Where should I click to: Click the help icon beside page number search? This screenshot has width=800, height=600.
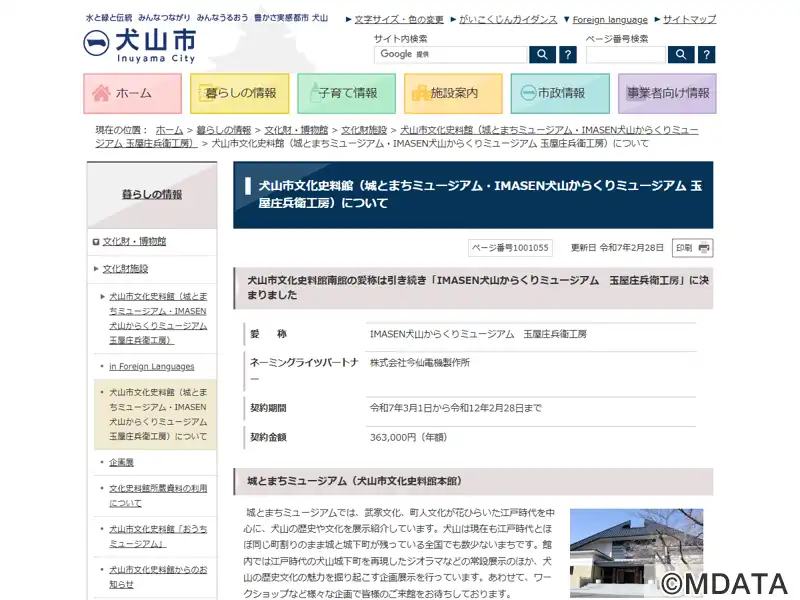tap(707, 54)
